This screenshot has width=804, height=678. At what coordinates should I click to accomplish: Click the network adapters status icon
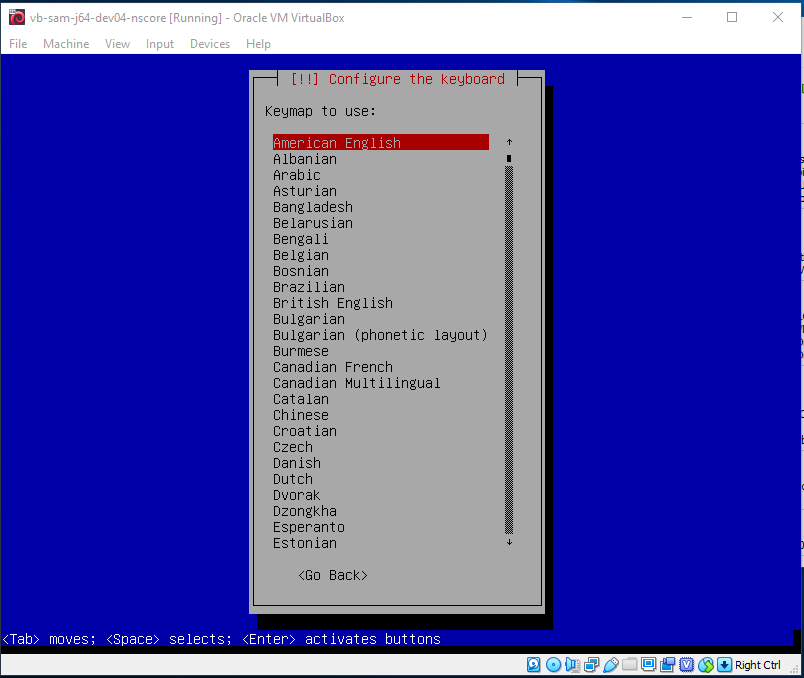coord(591,665)
